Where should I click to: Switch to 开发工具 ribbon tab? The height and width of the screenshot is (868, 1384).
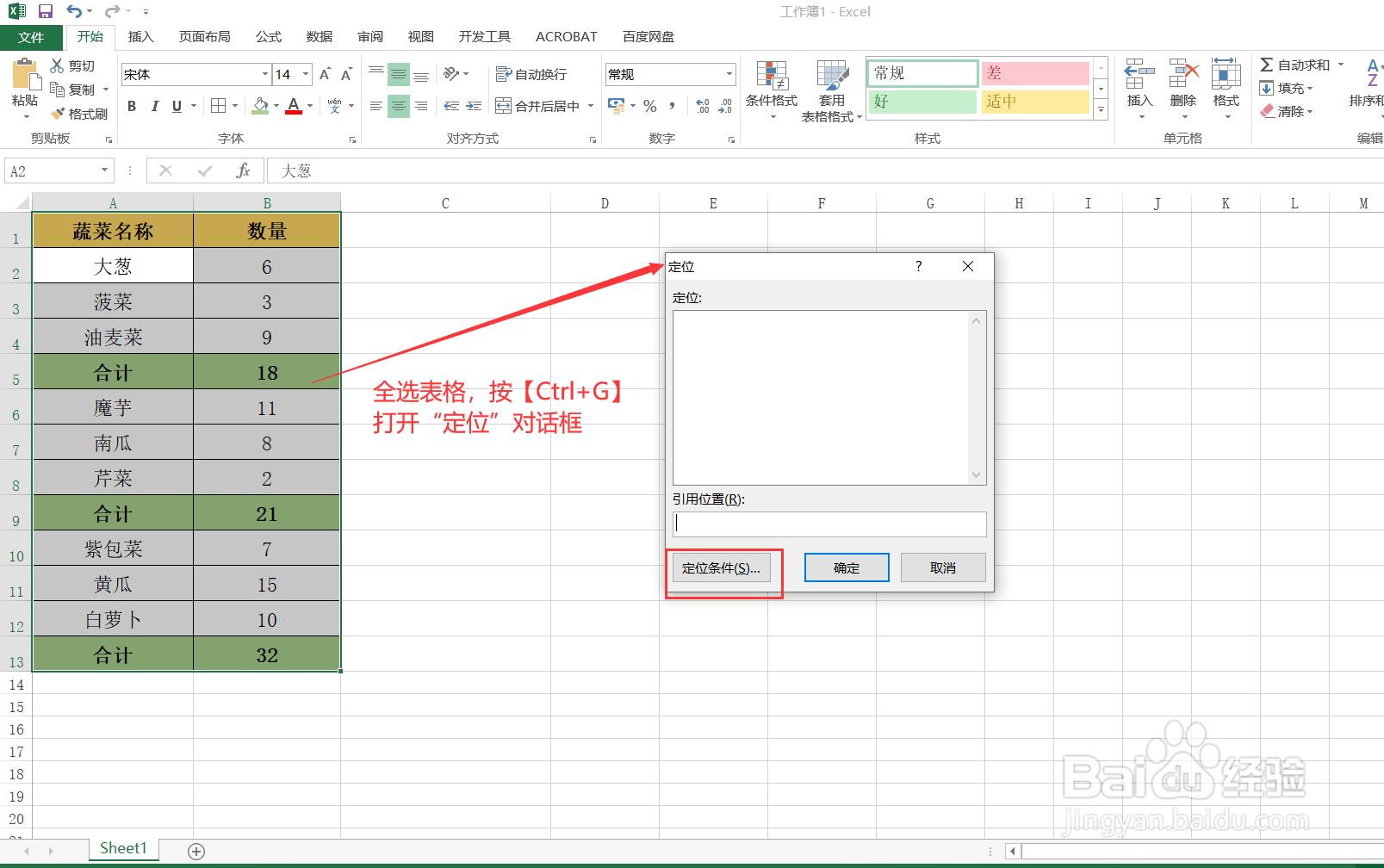click(485, 37)
